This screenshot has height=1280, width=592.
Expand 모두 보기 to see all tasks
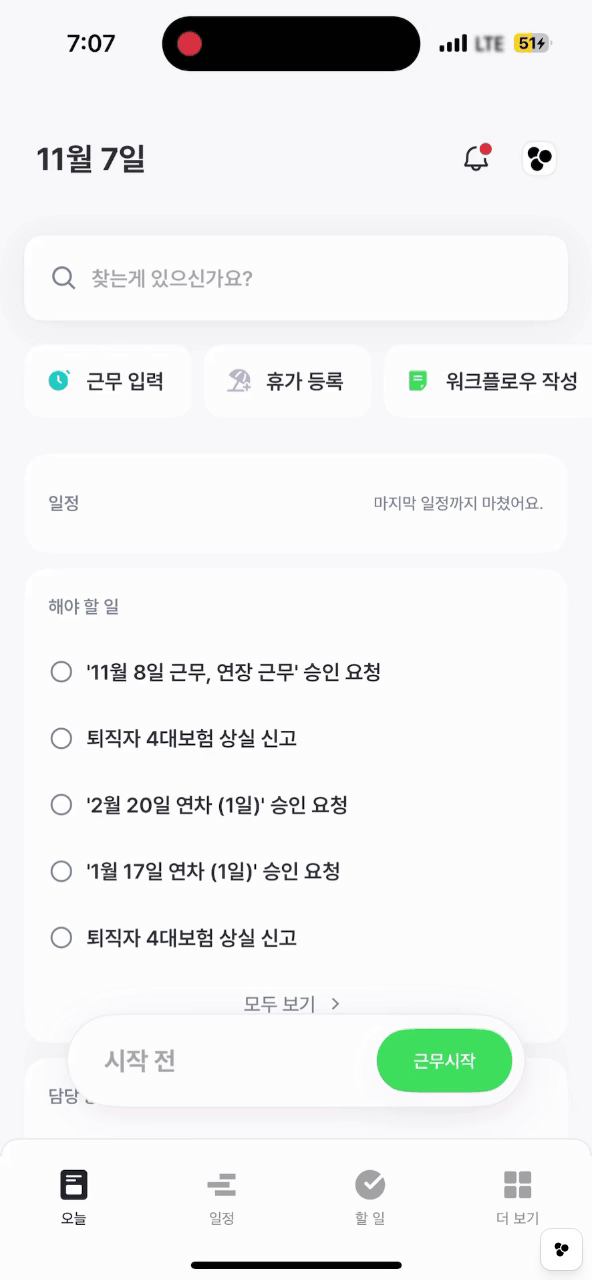(x=296, y=1004)
